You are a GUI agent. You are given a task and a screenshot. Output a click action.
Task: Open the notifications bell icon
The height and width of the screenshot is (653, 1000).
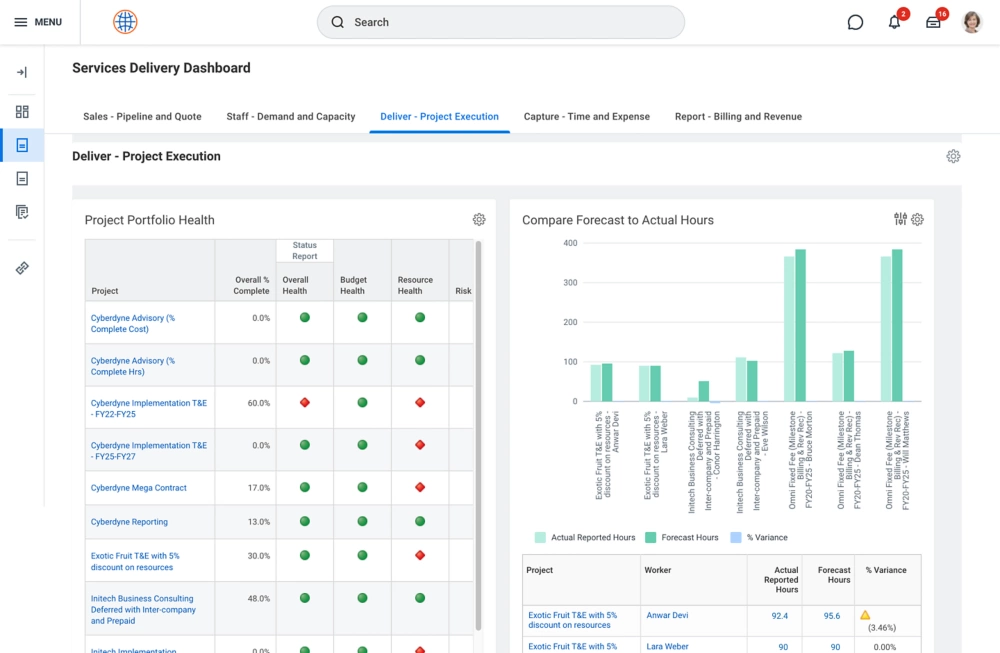coord(894,22)
